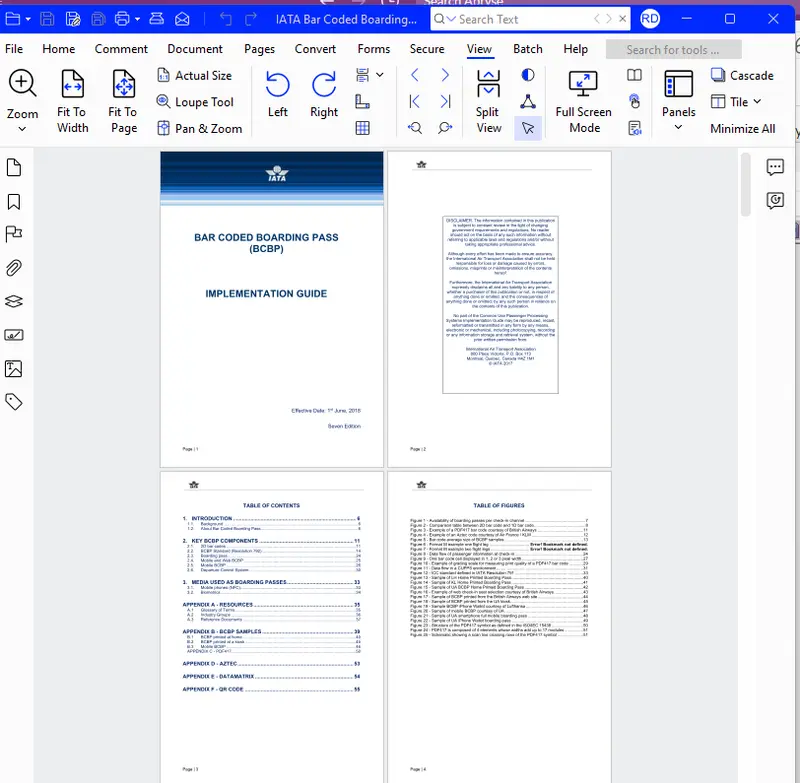This screenshot has height=783, width=800.
Task: Open the Tile dropdown
Action: tap(736, 102)
